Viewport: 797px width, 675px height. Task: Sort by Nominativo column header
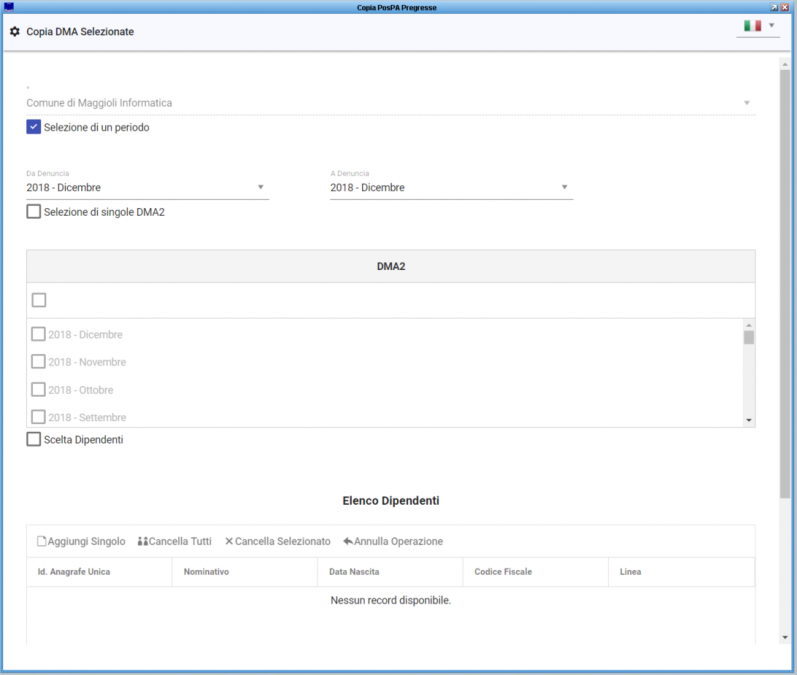point(245,572)
